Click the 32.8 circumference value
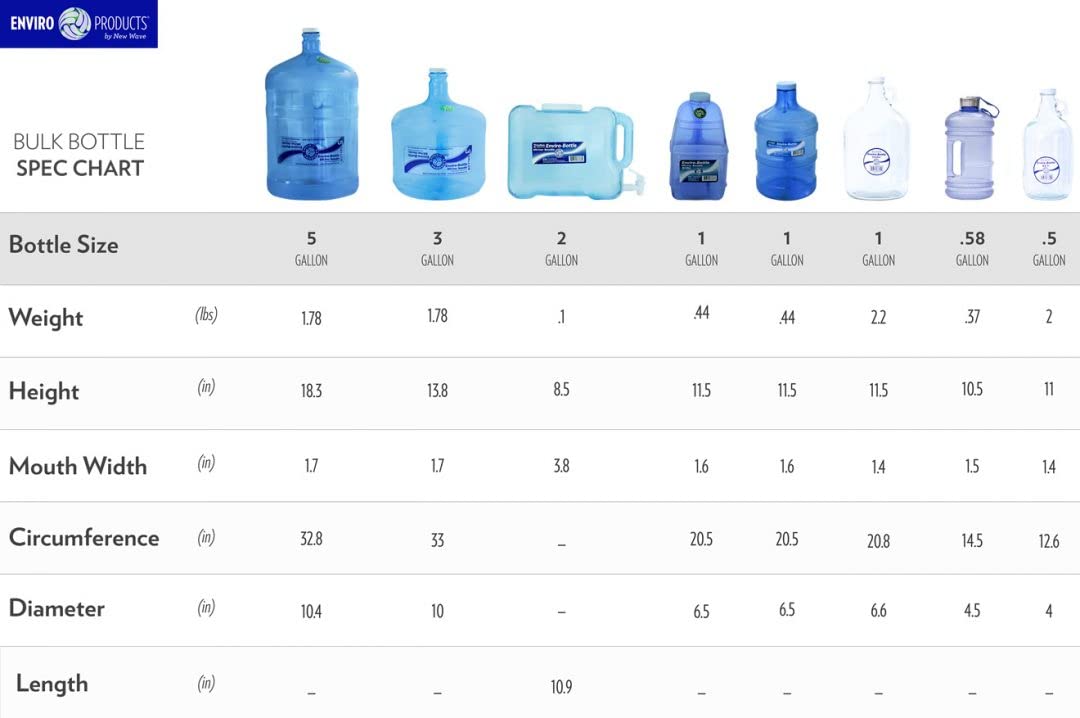Screen dimensions: 1080x718 click(311, 539)
